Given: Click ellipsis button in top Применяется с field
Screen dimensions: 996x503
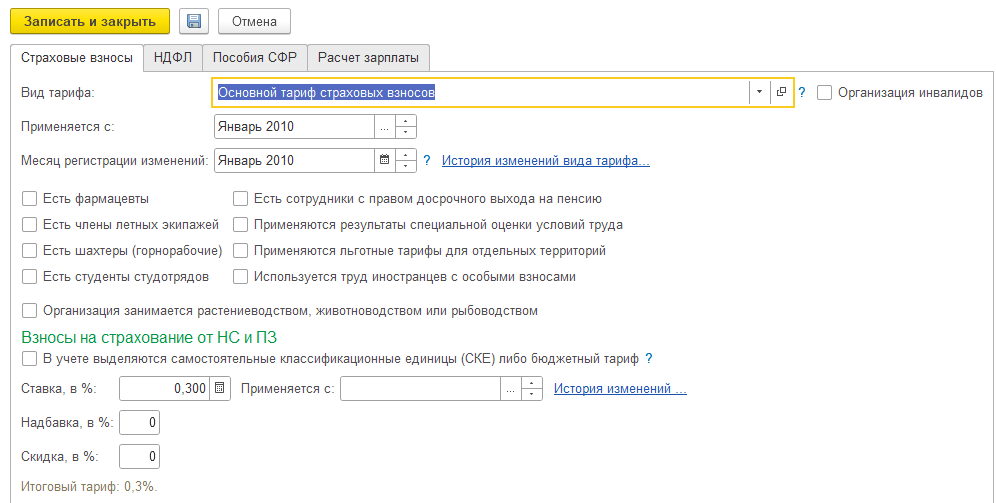Looking at the screenshot, I should 384,126.
